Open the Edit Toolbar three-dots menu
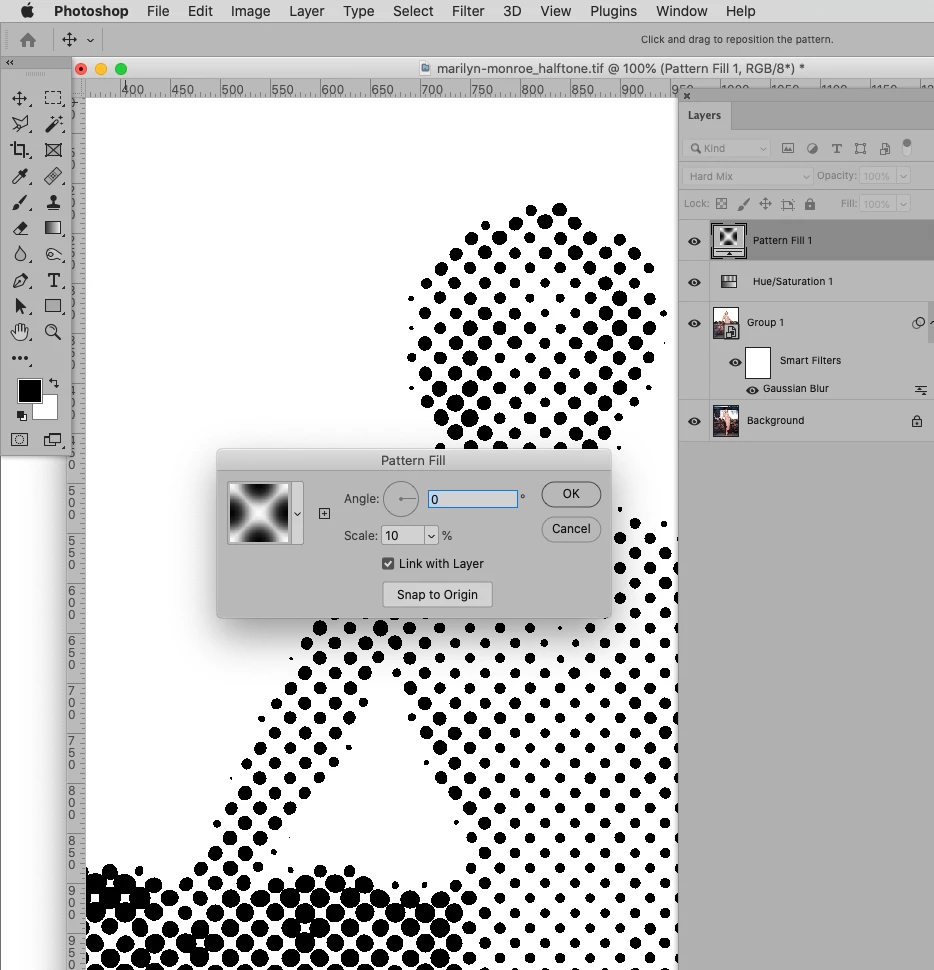934x970 pixels. (20, 358)
